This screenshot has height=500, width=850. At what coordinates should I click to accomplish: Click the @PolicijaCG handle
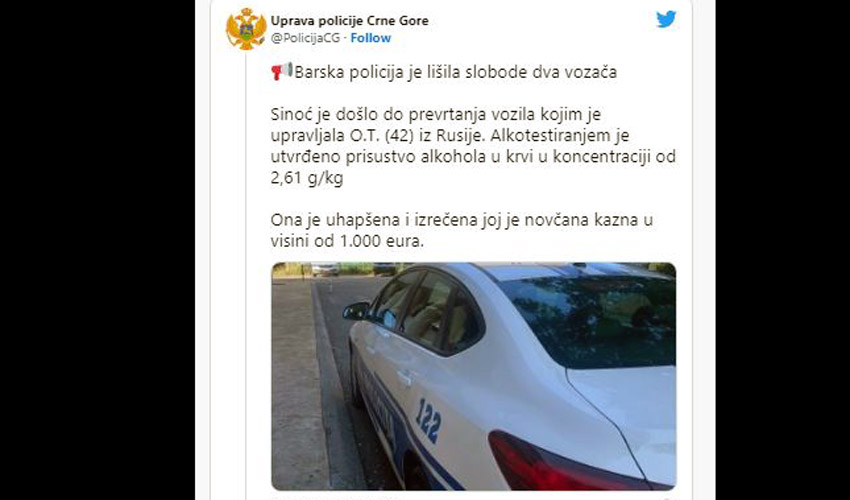(306, 38)
